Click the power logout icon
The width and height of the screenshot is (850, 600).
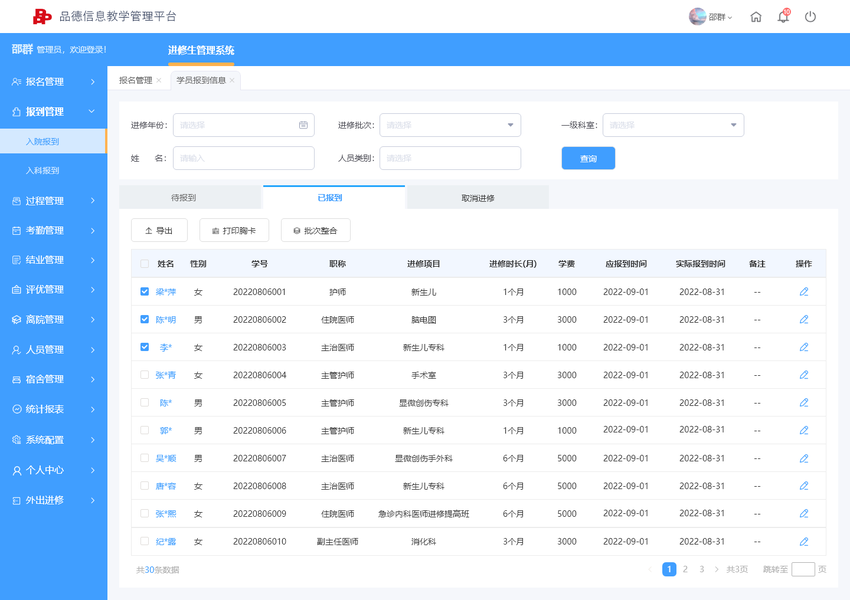(810, 17)
